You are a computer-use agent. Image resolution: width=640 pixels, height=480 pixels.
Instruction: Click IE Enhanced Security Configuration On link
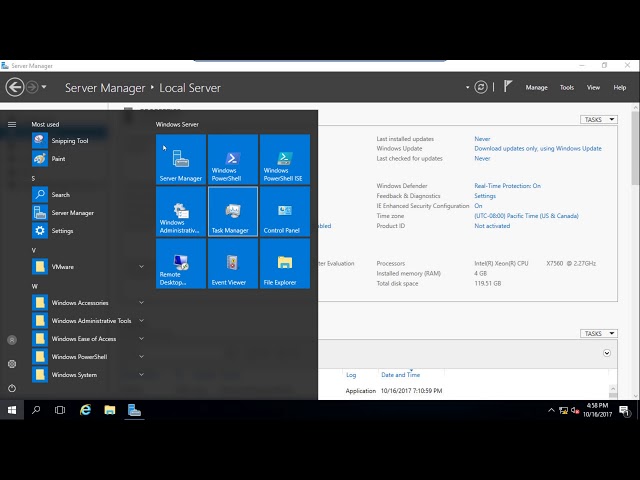coord(478,206)
